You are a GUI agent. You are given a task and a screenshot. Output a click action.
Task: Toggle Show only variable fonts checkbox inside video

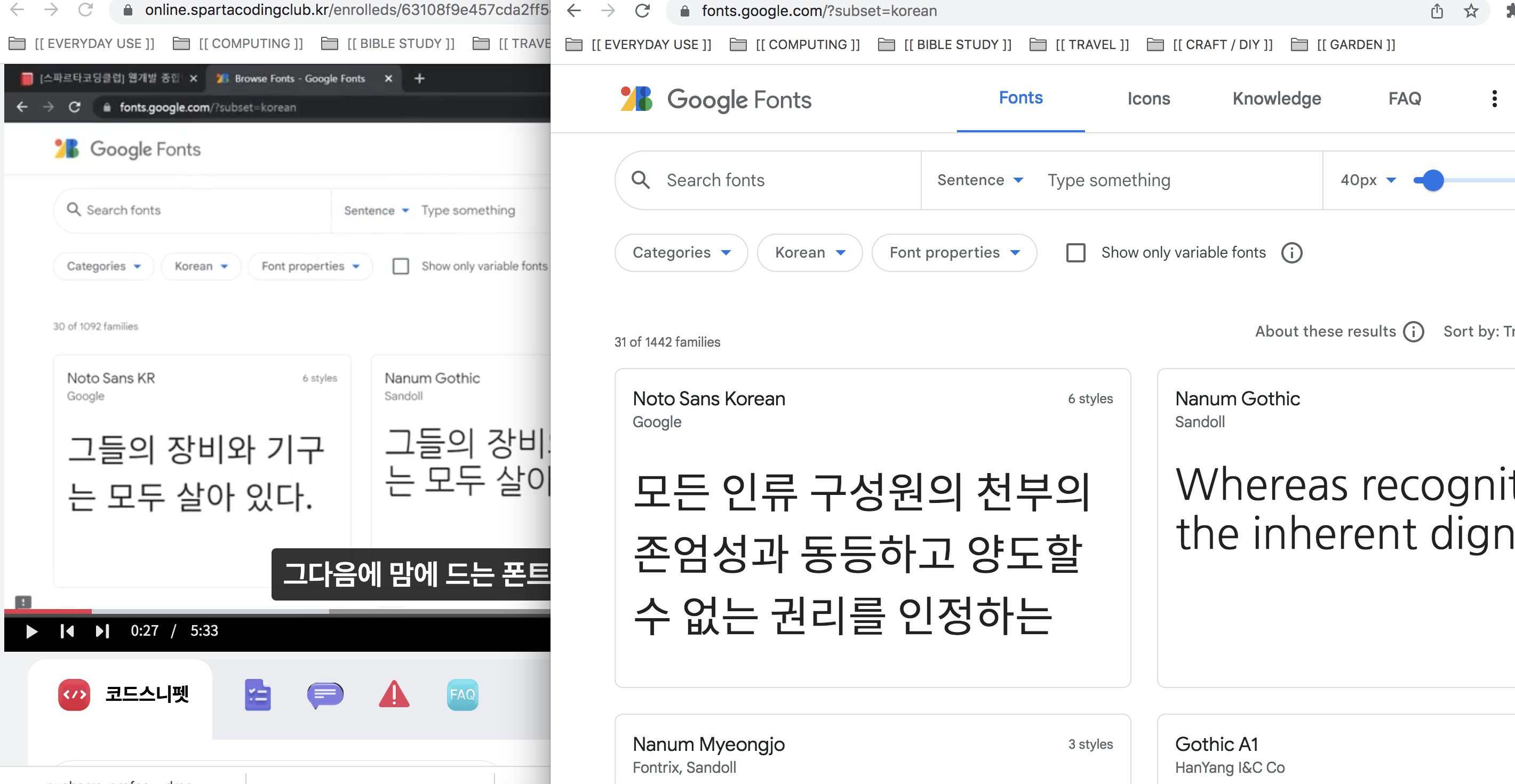click(401, 267)
